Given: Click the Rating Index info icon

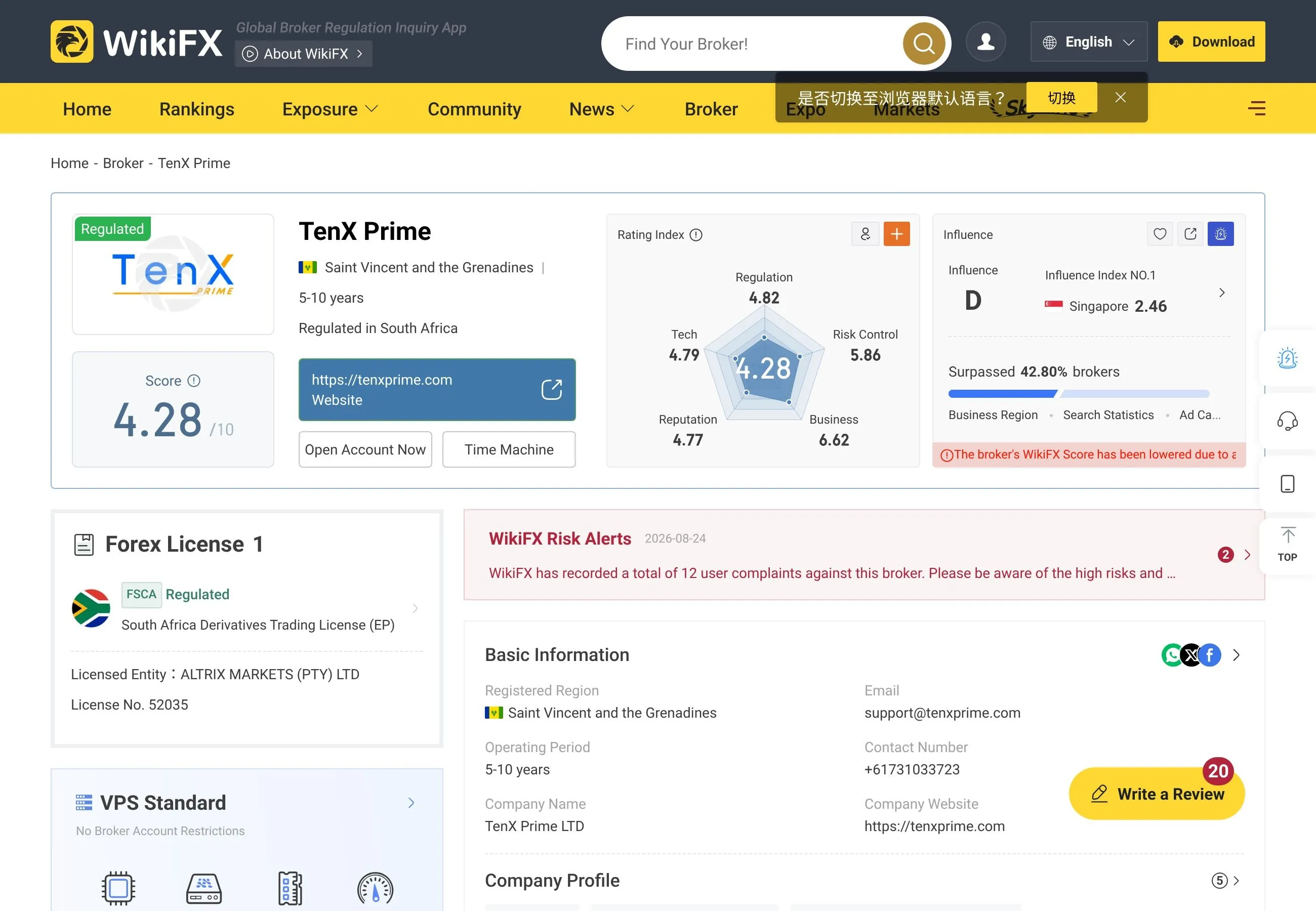Looking at the screenshot, I should click(x=695, y=235).
